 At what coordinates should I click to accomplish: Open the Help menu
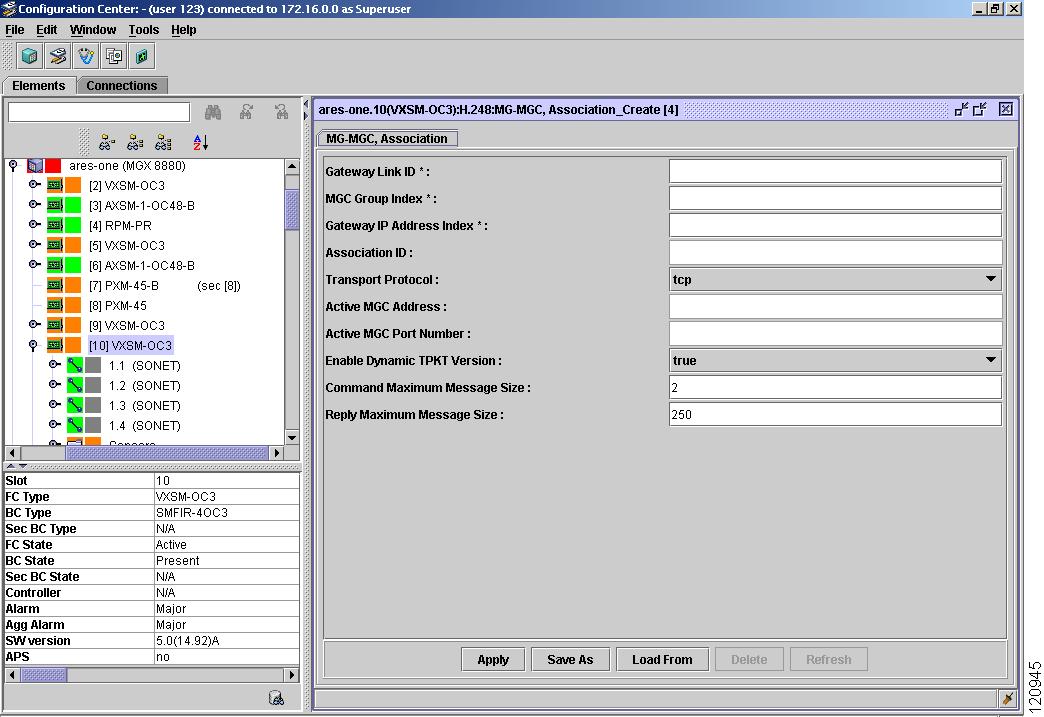click(184, 30)
